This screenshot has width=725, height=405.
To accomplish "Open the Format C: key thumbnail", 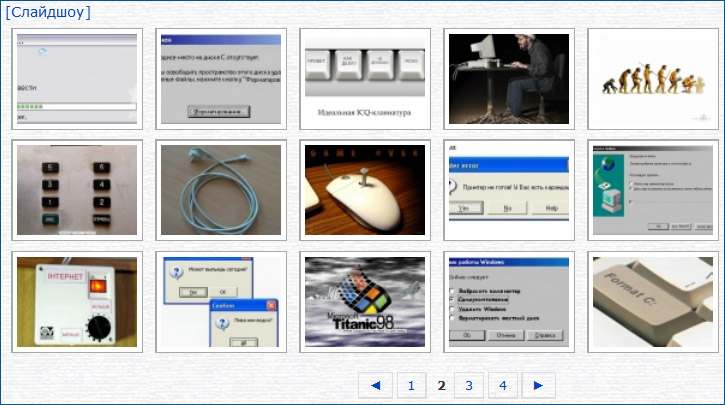I will coord(653,302).
